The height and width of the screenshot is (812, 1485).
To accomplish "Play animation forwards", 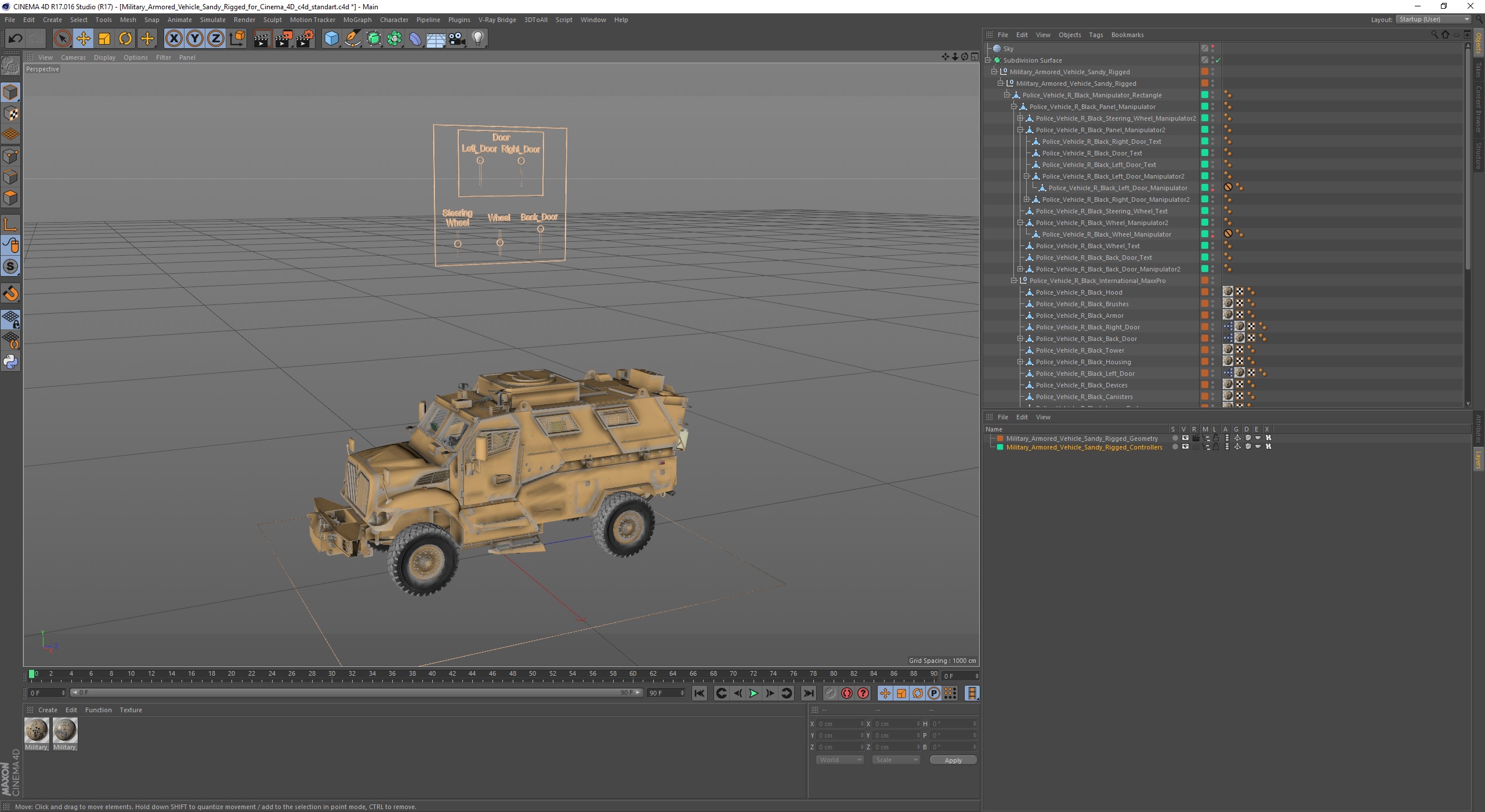I will [x=754, y=693].
